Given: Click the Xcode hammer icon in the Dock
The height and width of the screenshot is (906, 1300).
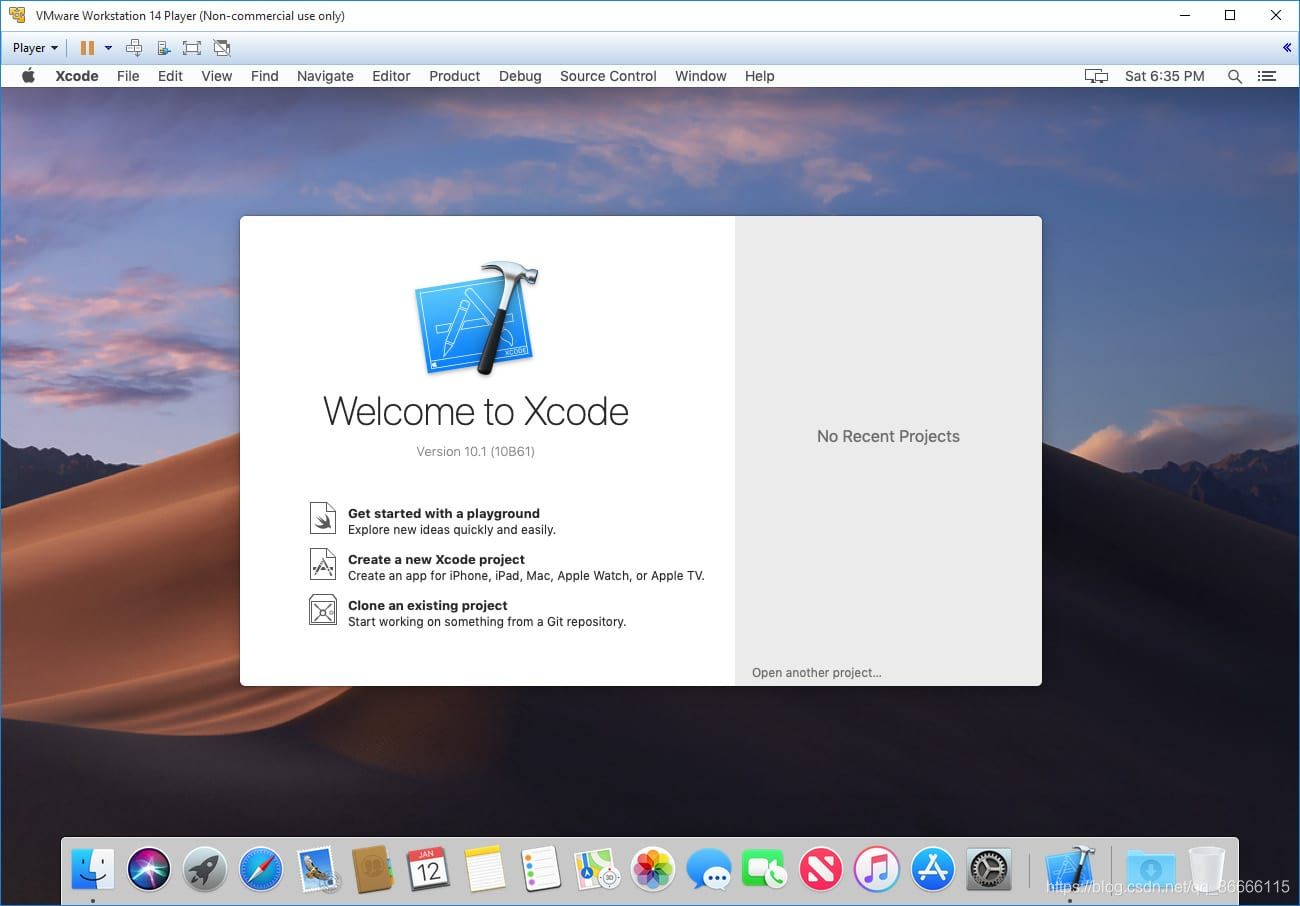Looking at the screenshot, I should point(1069,869).
